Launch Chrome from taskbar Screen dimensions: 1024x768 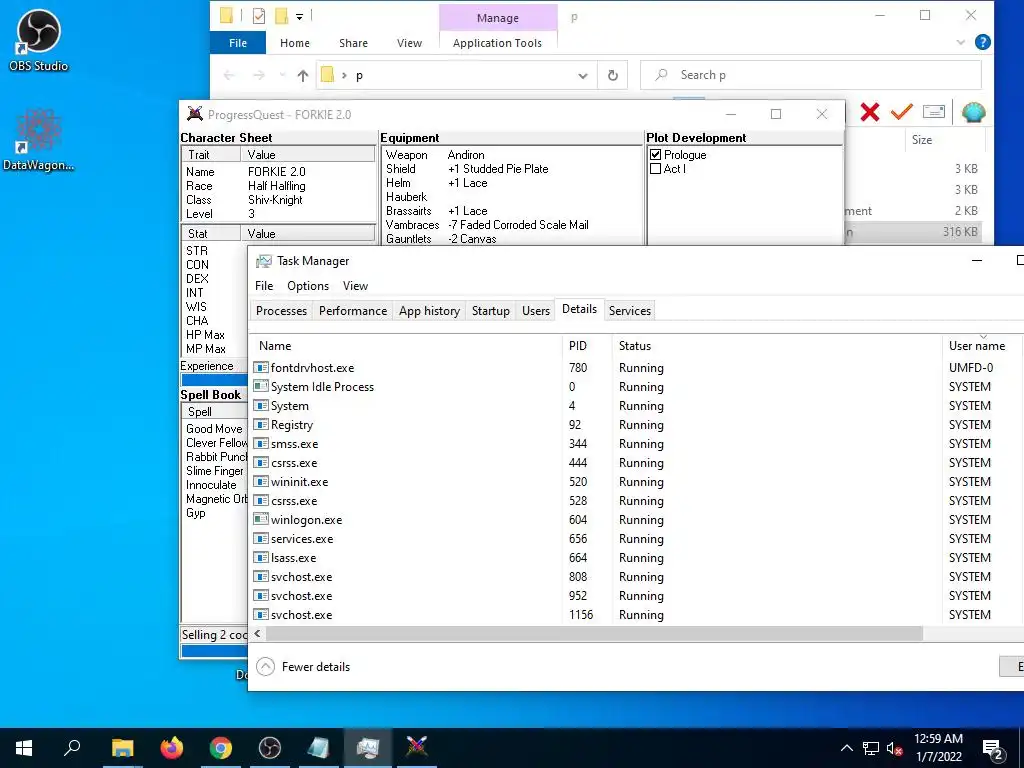[221, 748]
